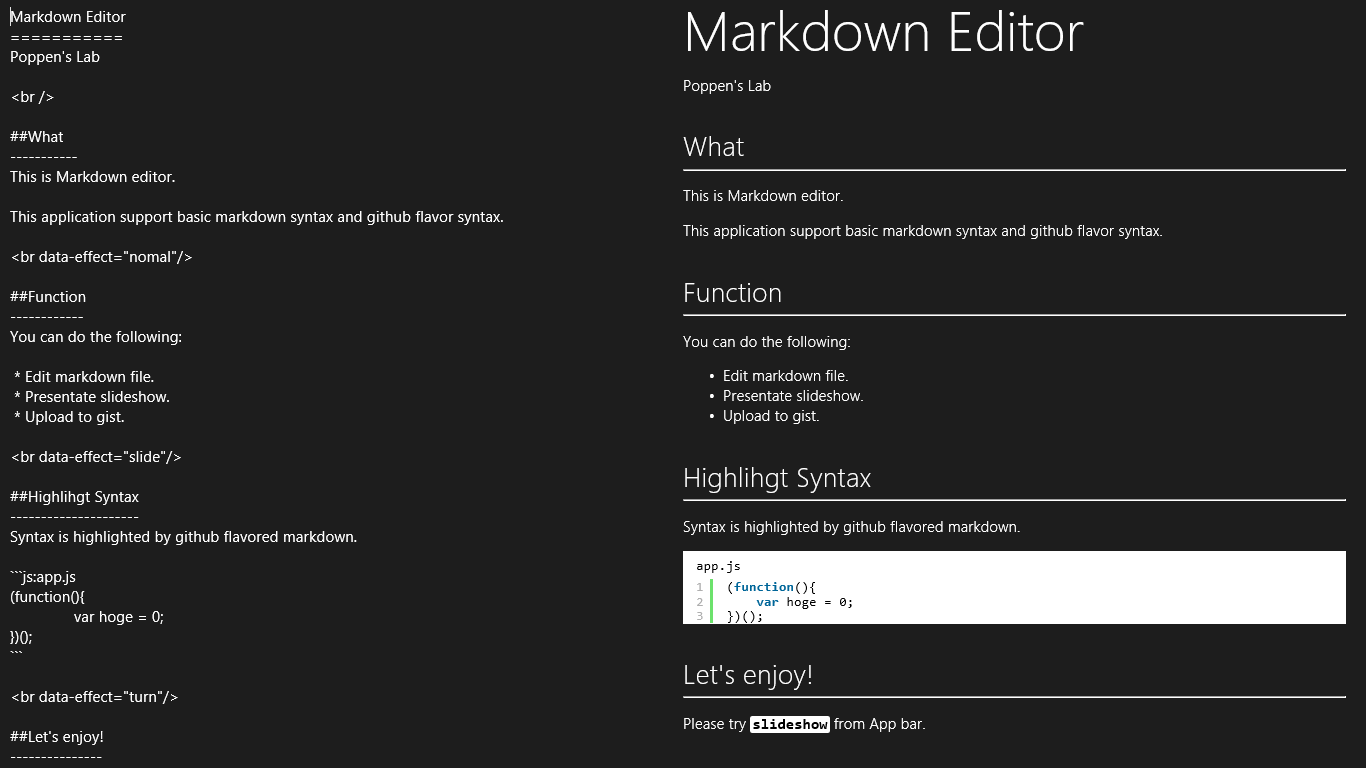Image resolution: width=1366 pixels, height=768 pixels.
Task: Click the '<br data-effect="nomal"/>' line
Action: pyautogui.click(x=101, y=257)
